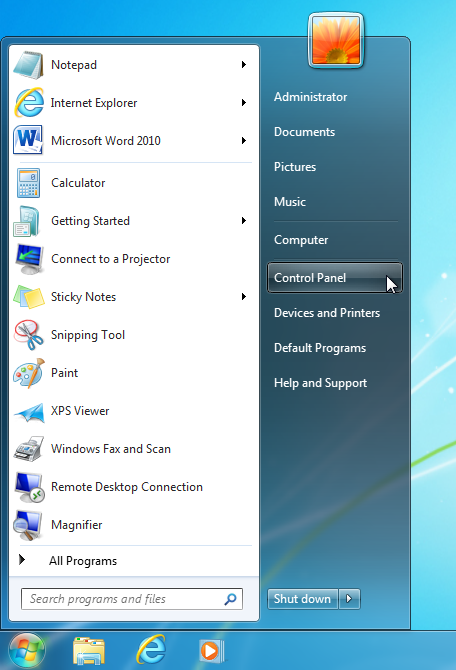Open the Sticky Notes icon
This screenshot has height=670, width=456.
(x=29, y=297)
